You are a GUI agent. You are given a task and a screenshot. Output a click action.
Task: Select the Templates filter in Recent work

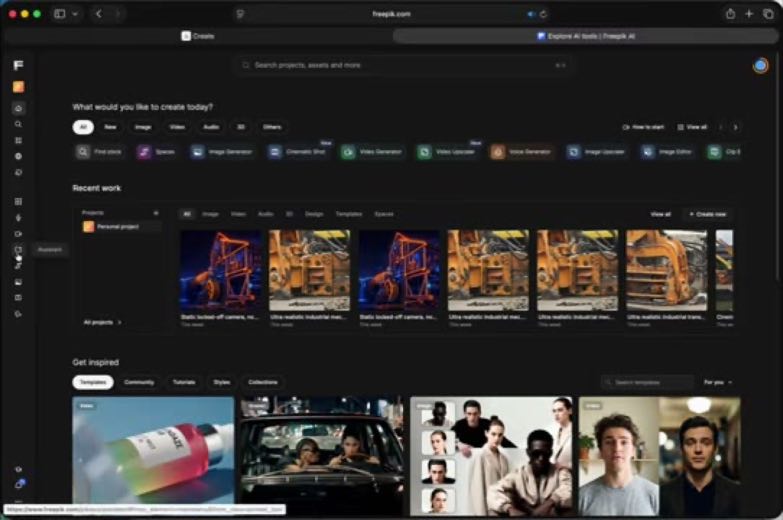tap(349, 214)
